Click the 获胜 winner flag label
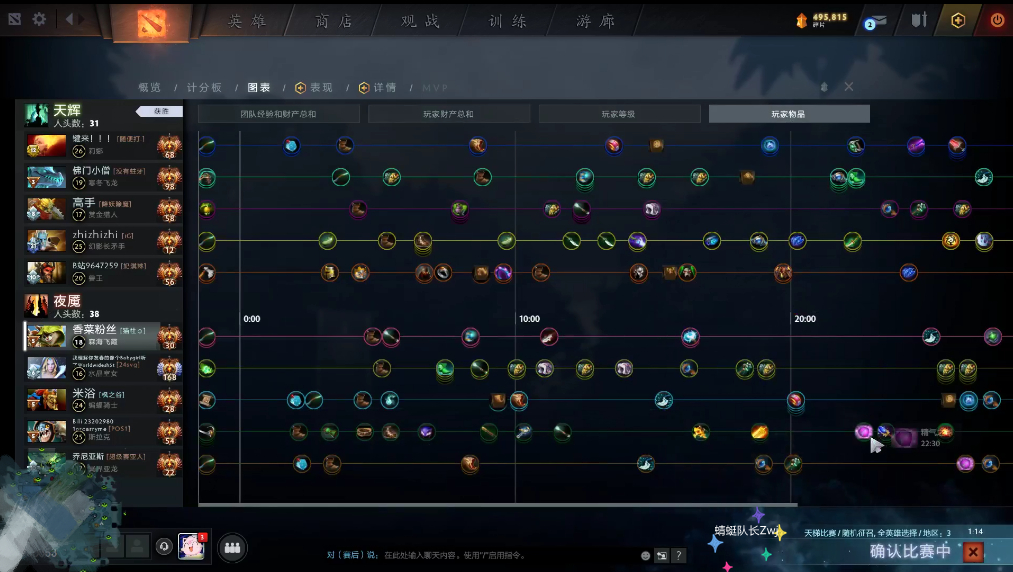The image size is (1013, 572). [160, 111]
